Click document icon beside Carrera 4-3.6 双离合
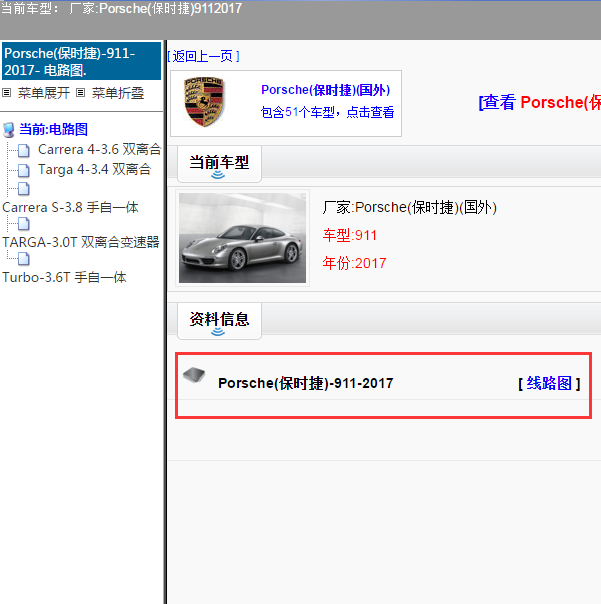601x604 pixels. click(24, 150)
